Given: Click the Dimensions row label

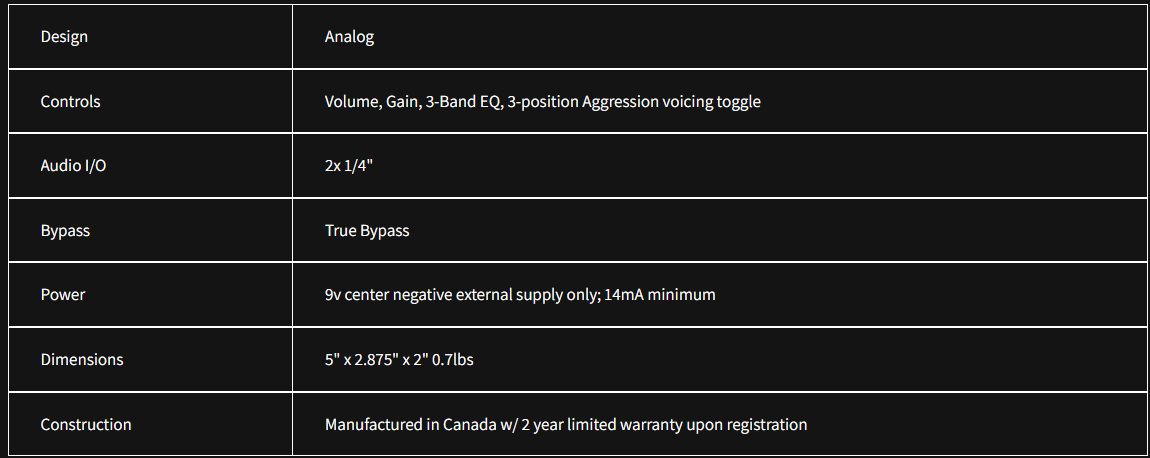Looking at the screenshot, I should coord(82,359).
